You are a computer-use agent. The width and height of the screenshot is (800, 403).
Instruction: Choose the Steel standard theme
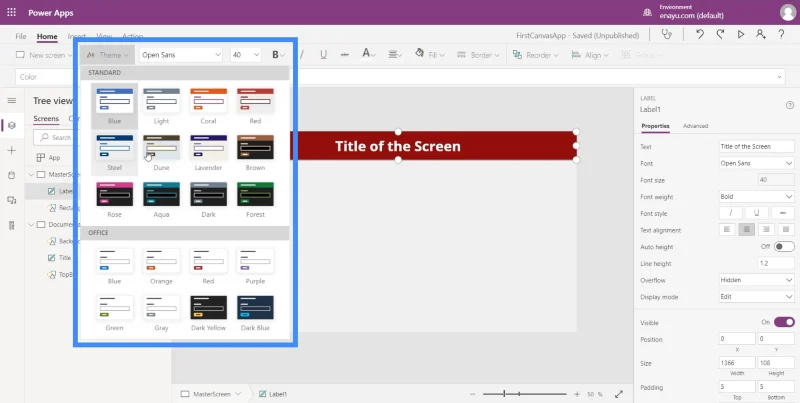click(114, 153)
